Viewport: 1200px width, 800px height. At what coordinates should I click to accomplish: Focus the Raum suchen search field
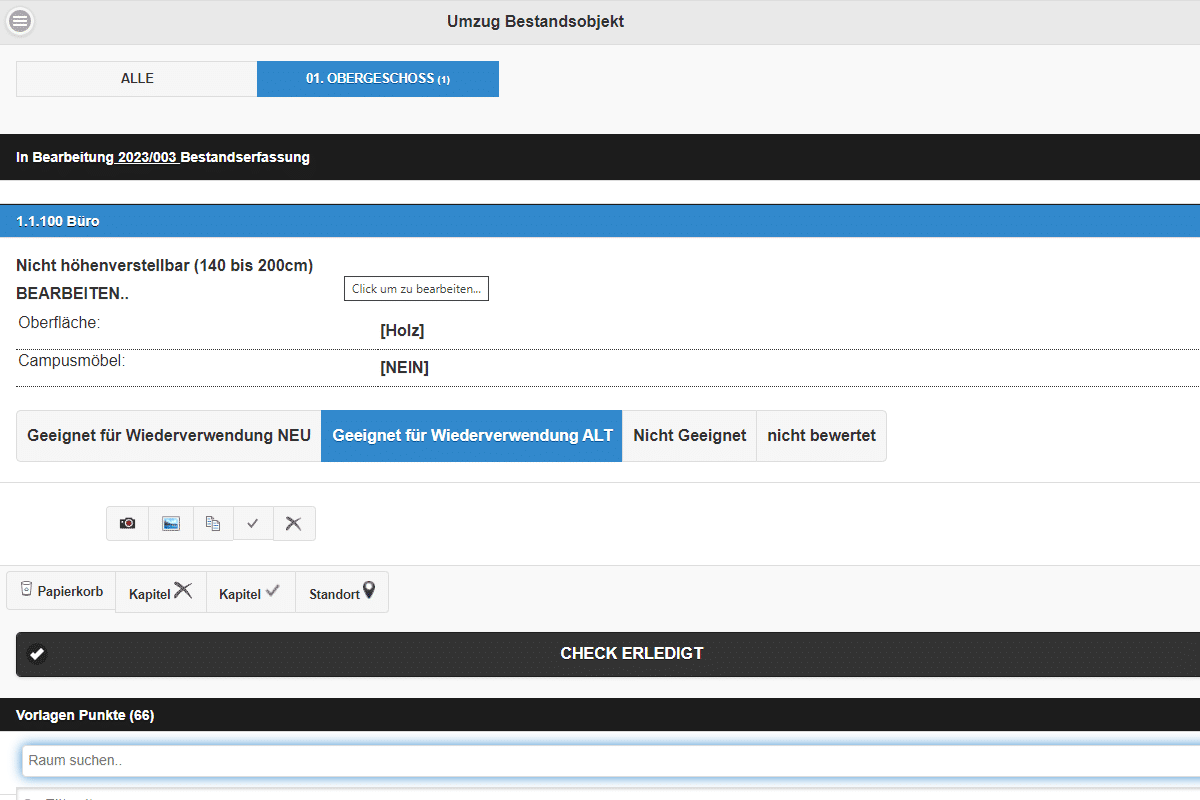click(600, 760)
